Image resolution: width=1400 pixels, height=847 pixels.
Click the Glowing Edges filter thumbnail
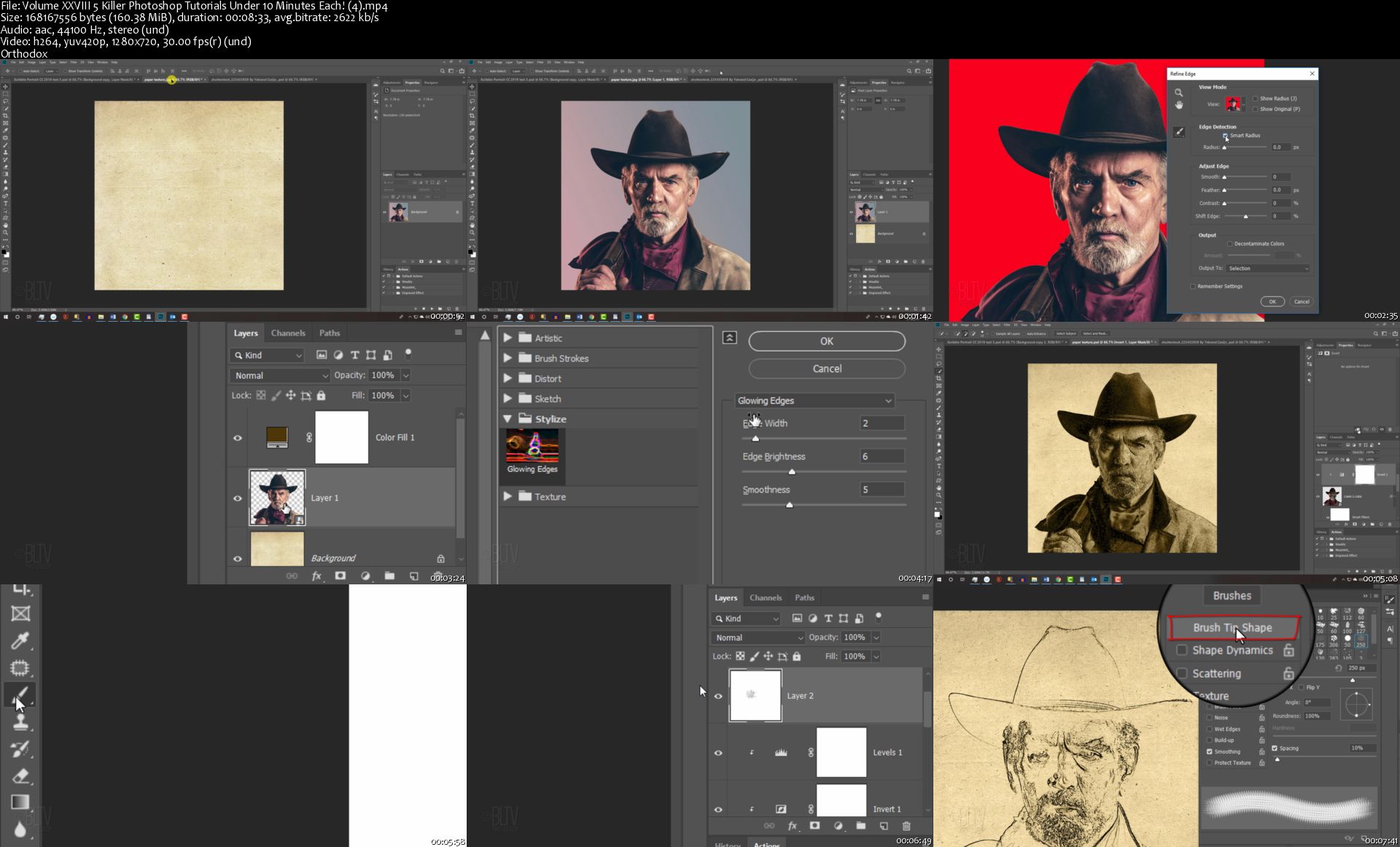(532, 446)
